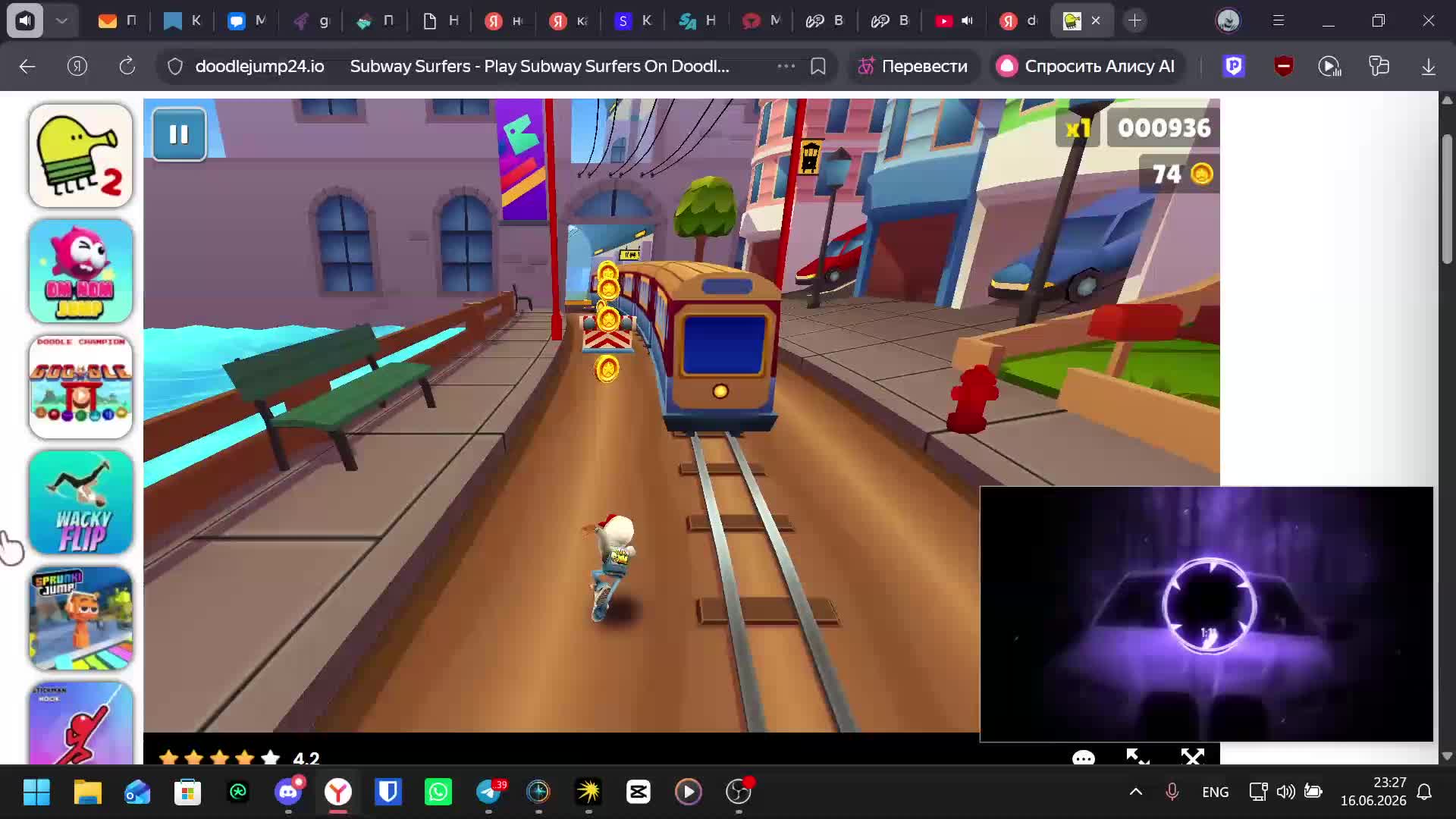Open the Om Nom Jump game thumbnail

coord(81,271)
